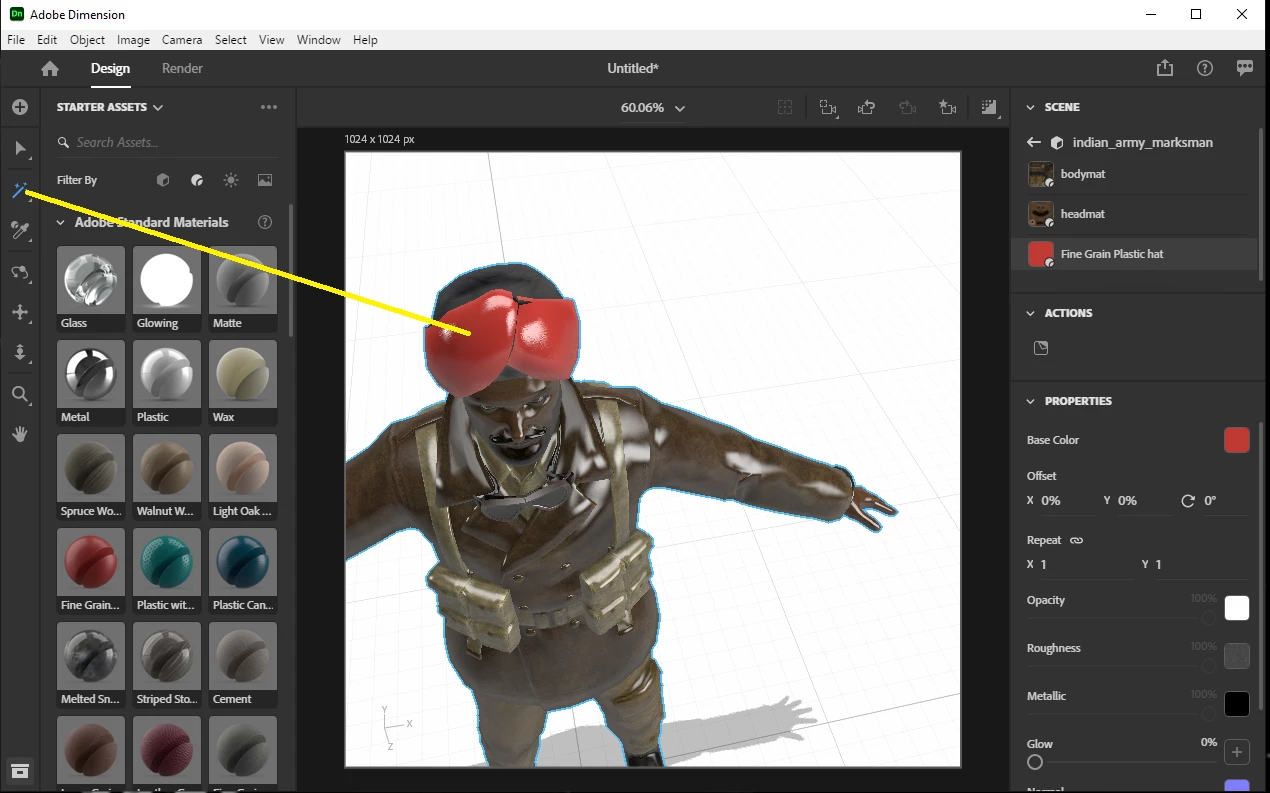
Task: Filter assets by Materials
Action: (x=197, y=180)
